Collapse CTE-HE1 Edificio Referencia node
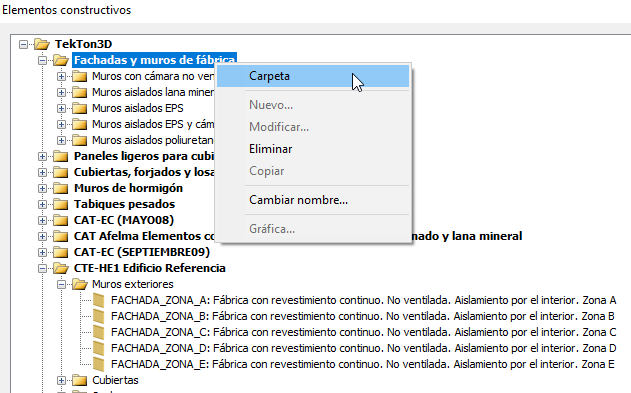The width and height of the screenshot is (631, 393). pos(43,268)
